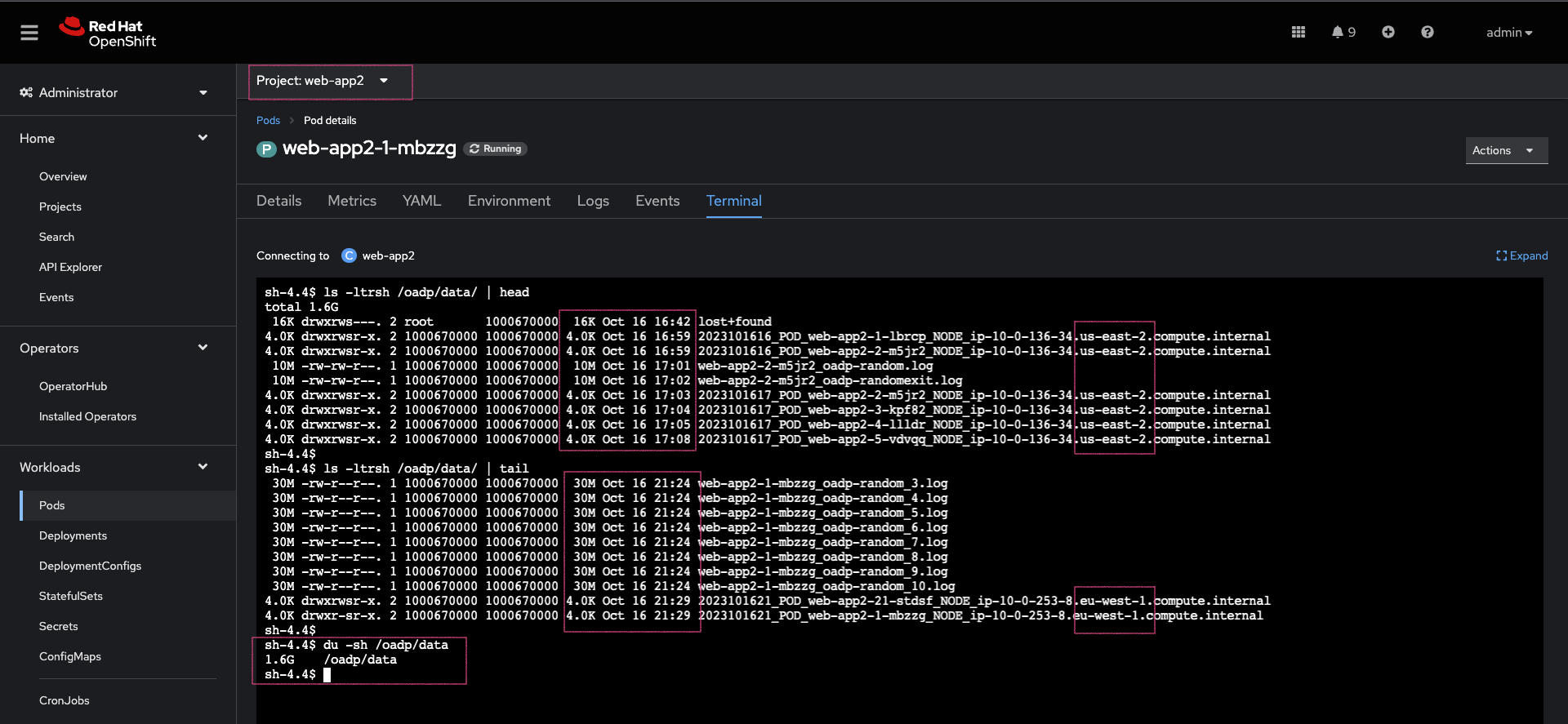Click the plus import icon in header

[x=1388, y=32]
